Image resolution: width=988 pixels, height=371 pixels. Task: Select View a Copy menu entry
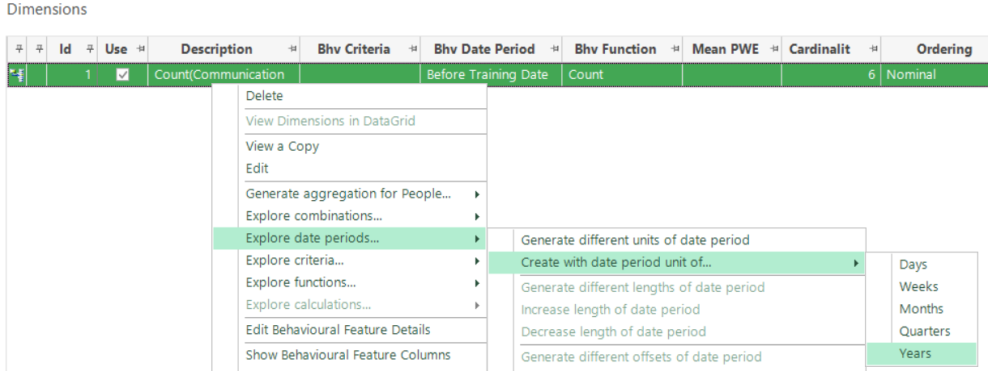(x=350, y=146)
